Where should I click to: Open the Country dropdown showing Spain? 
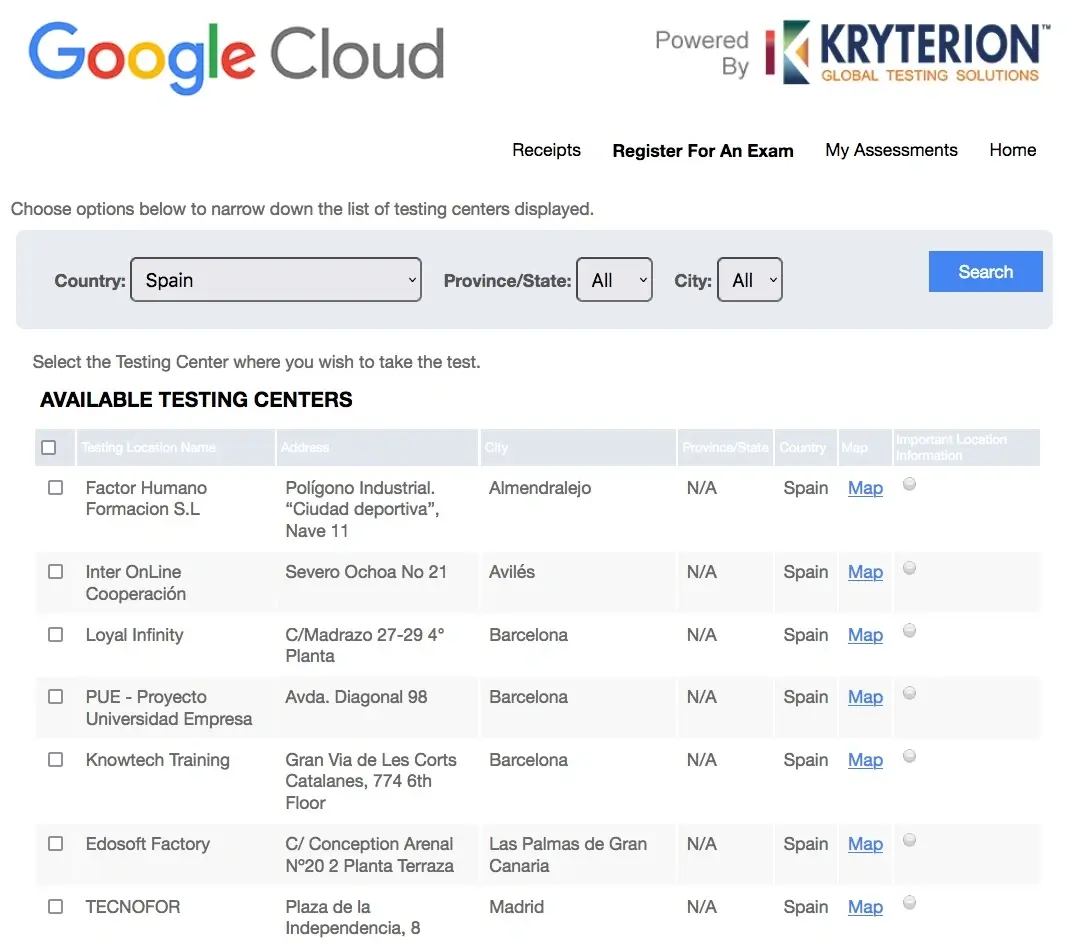(x=276, y=280)
